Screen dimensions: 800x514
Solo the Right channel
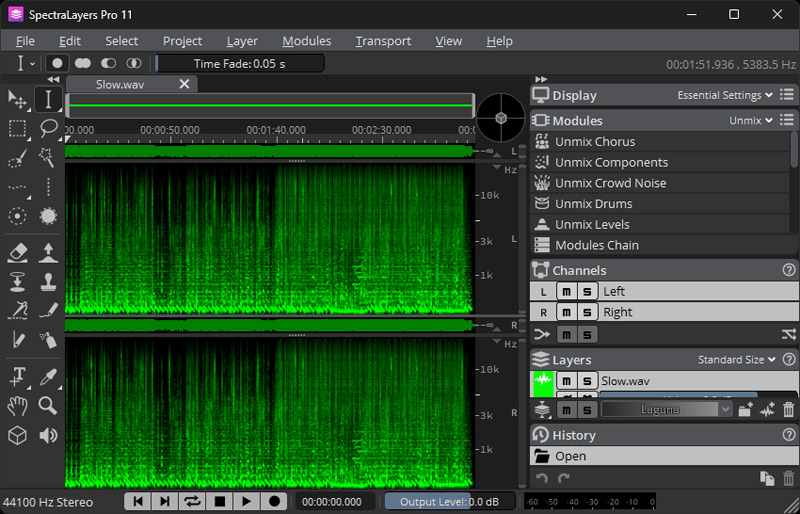[588, 312]
